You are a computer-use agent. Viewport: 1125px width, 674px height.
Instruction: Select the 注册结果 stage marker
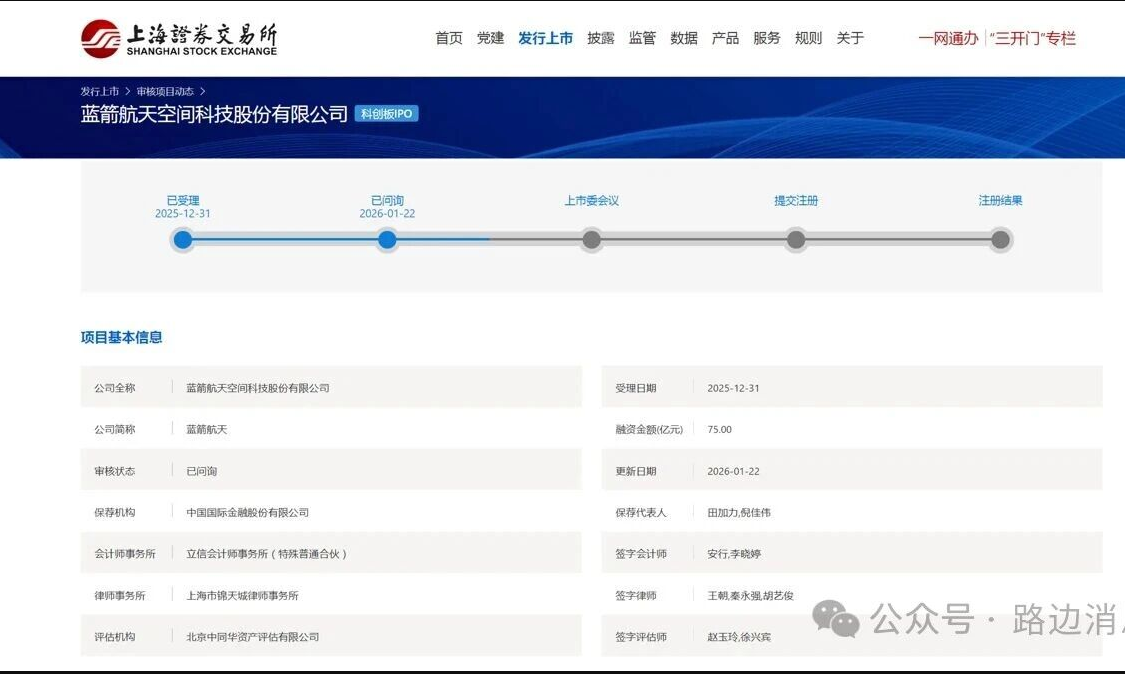[1000, 240]
